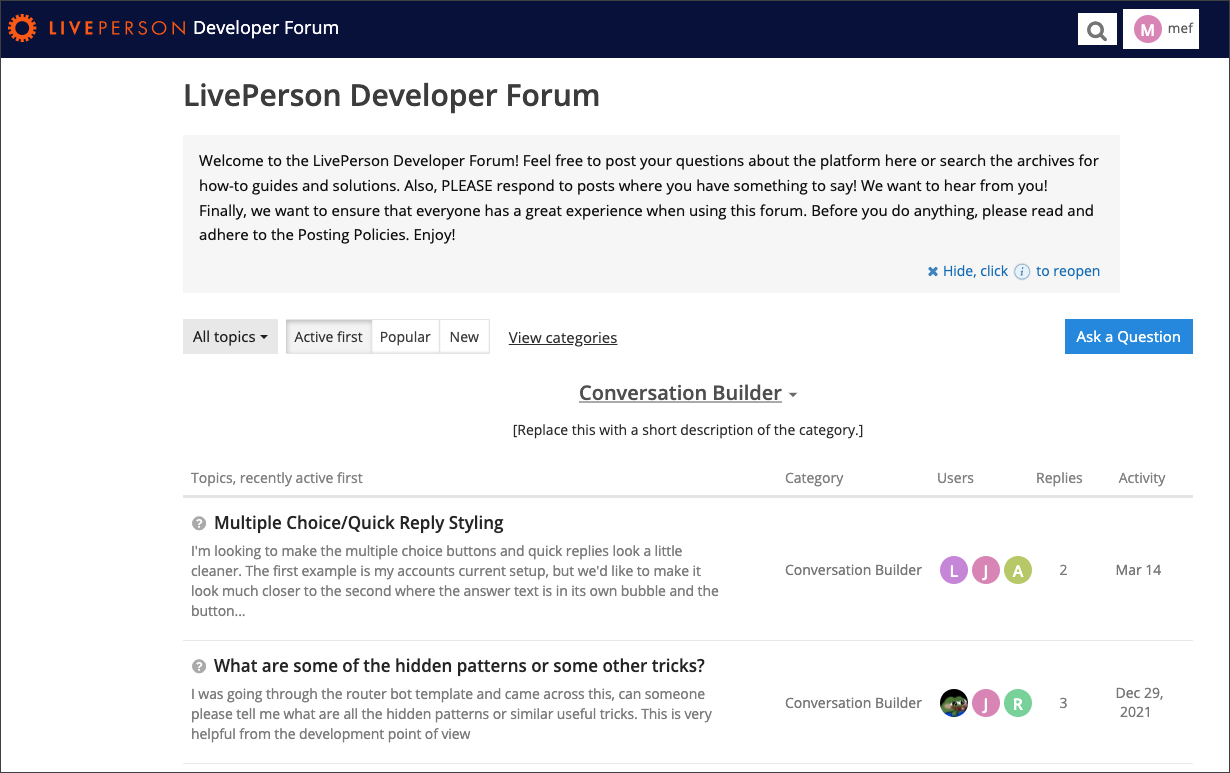Select the New tab
The height and width of the screenshot is (773, 1230).
(x=464, y=337)
